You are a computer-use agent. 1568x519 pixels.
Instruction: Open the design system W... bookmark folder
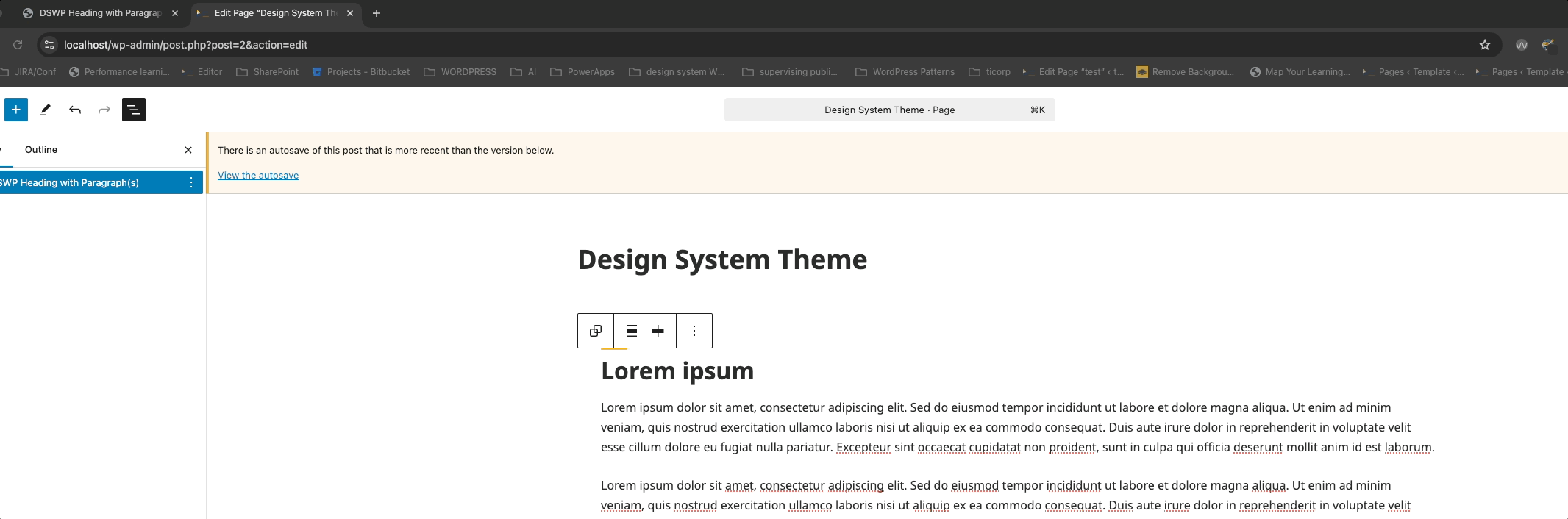[677, 72]
